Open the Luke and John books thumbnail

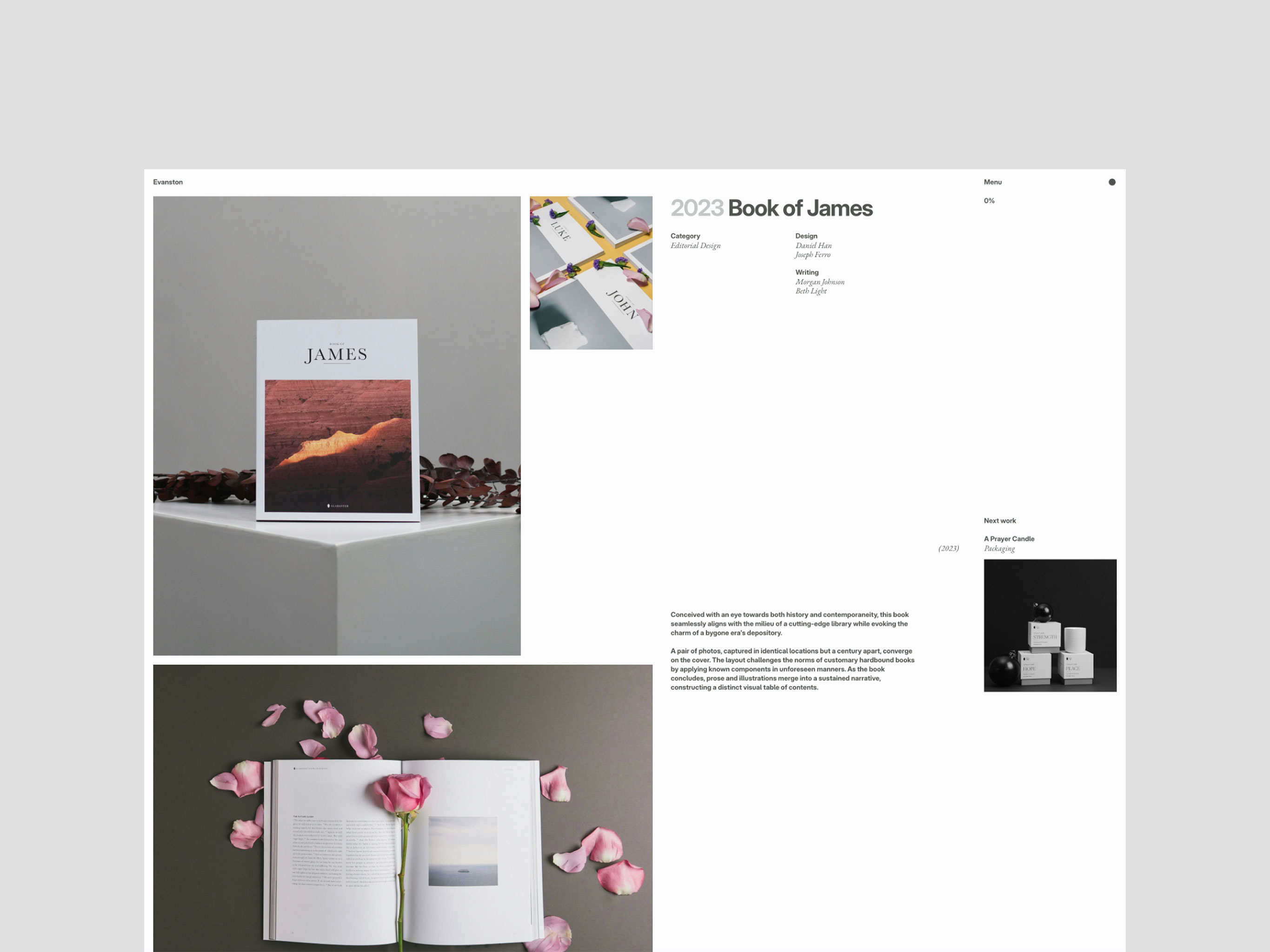click(591, 272)
